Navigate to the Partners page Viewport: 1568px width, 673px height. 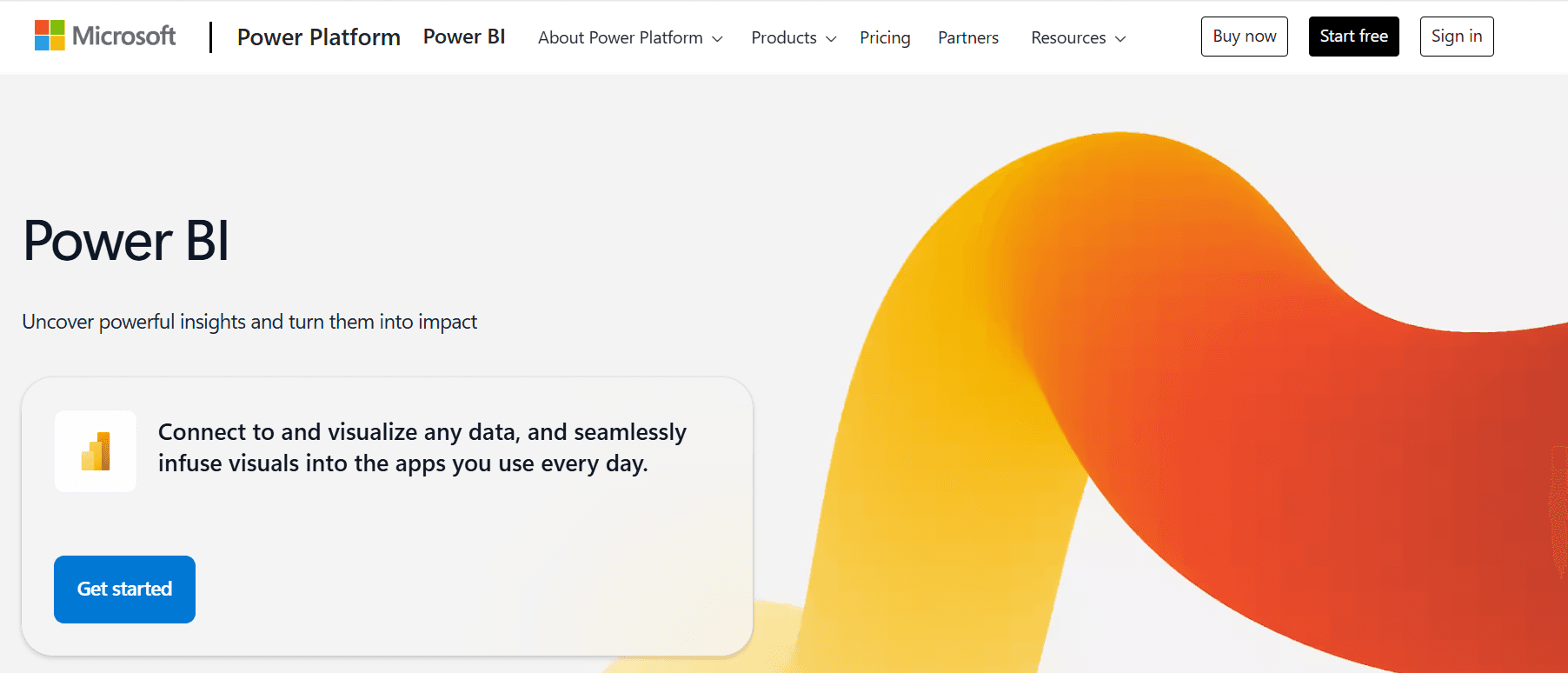[967, 37]
